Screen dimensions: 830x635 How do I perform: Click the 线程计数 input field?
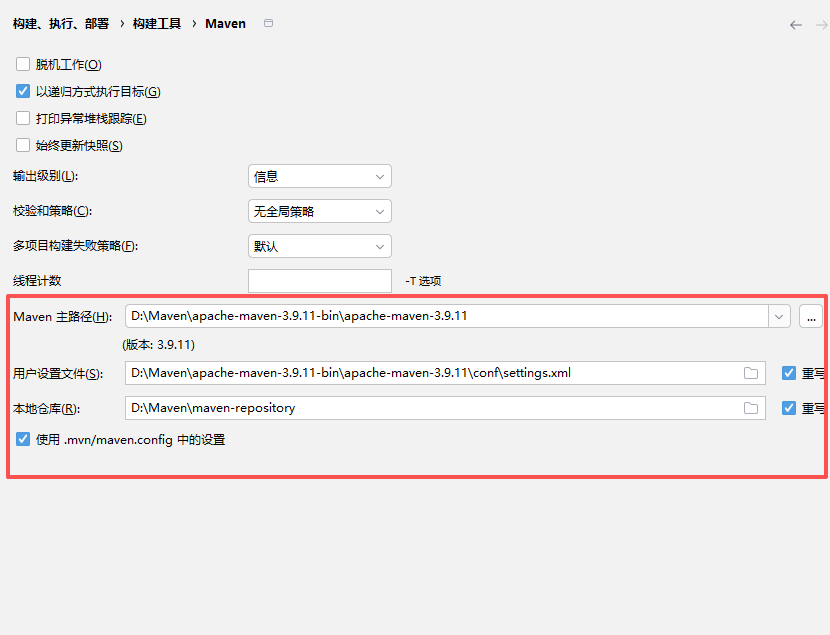pyautogui.click(x=318, y=280)
